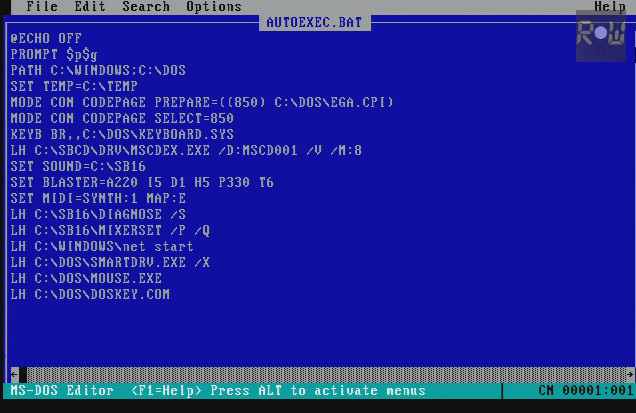Click the MODE CON CODEPAGE SELECT=850 line

122,118
